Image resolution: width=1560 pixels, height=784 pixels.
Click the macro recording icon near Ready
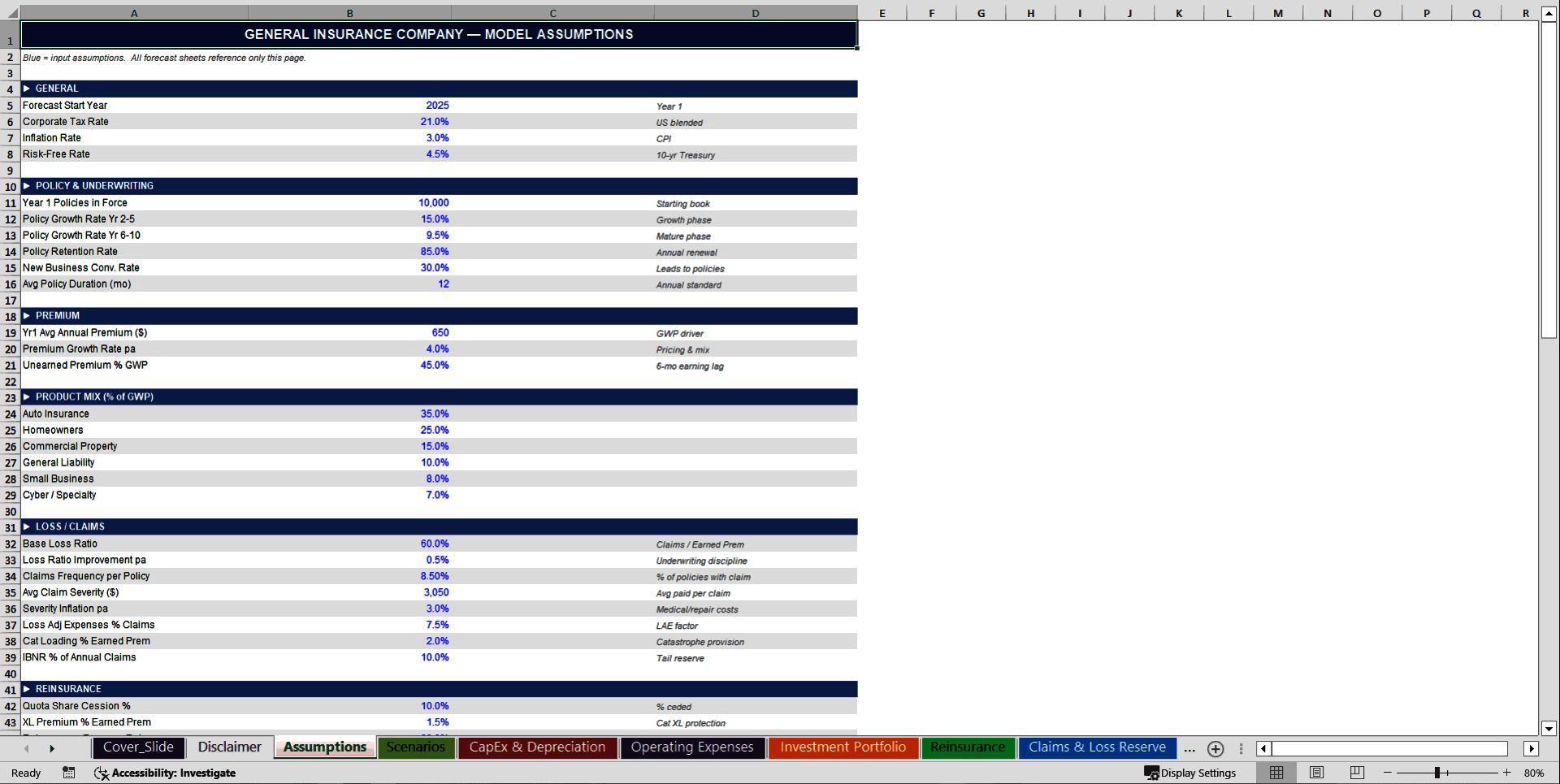68,773
